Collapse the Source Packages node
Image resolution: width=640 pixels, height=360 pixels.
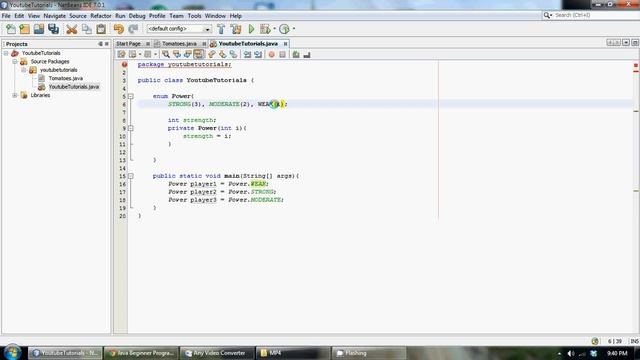point(15,62)
